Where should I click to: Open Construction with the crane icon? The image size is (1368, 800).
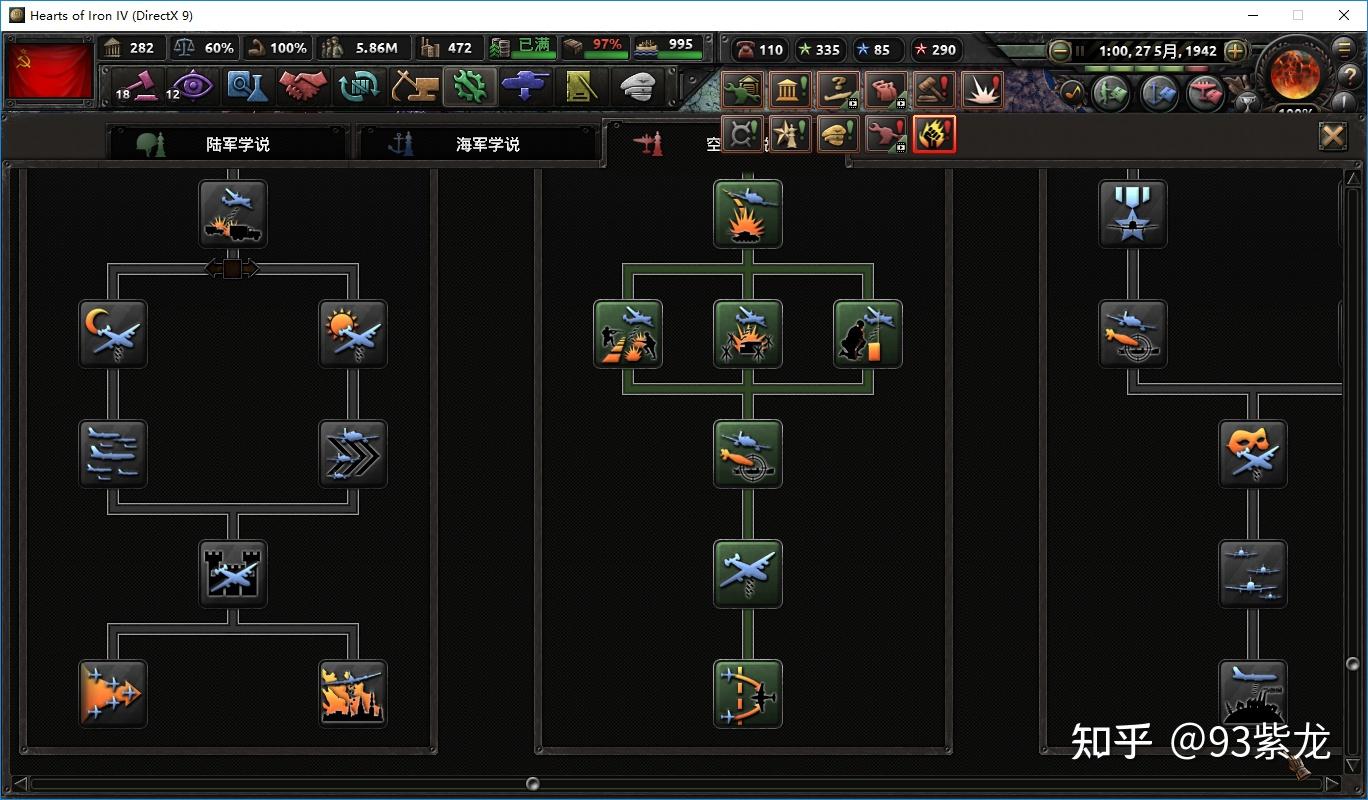tap(414, 87)
